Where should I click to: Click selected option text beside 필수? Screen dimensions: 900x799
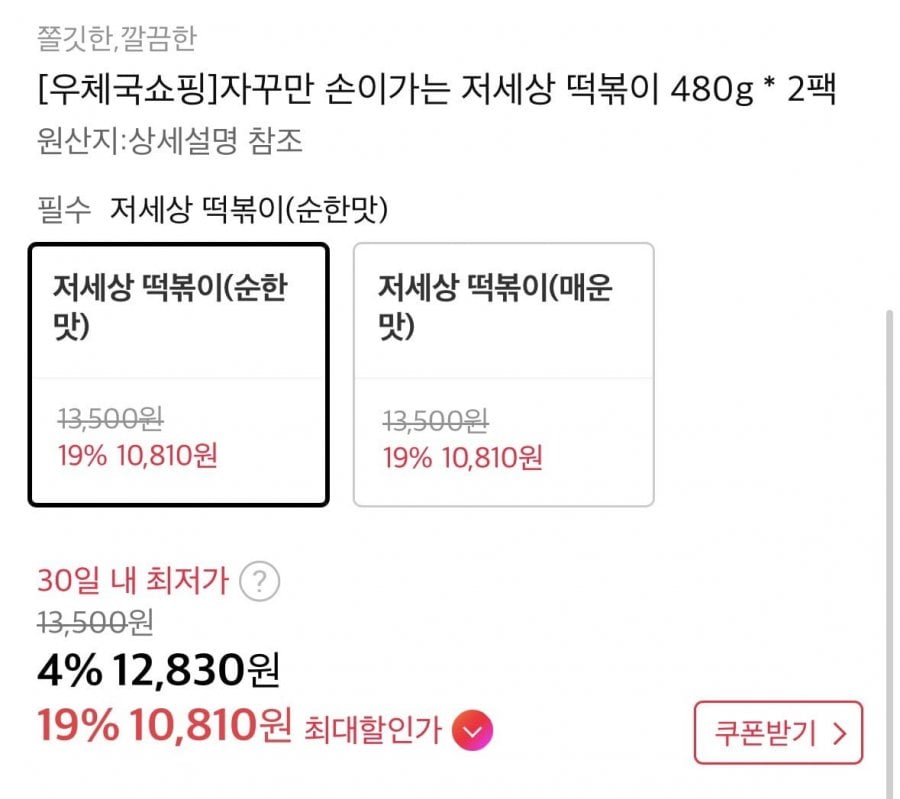coord(249,209)
